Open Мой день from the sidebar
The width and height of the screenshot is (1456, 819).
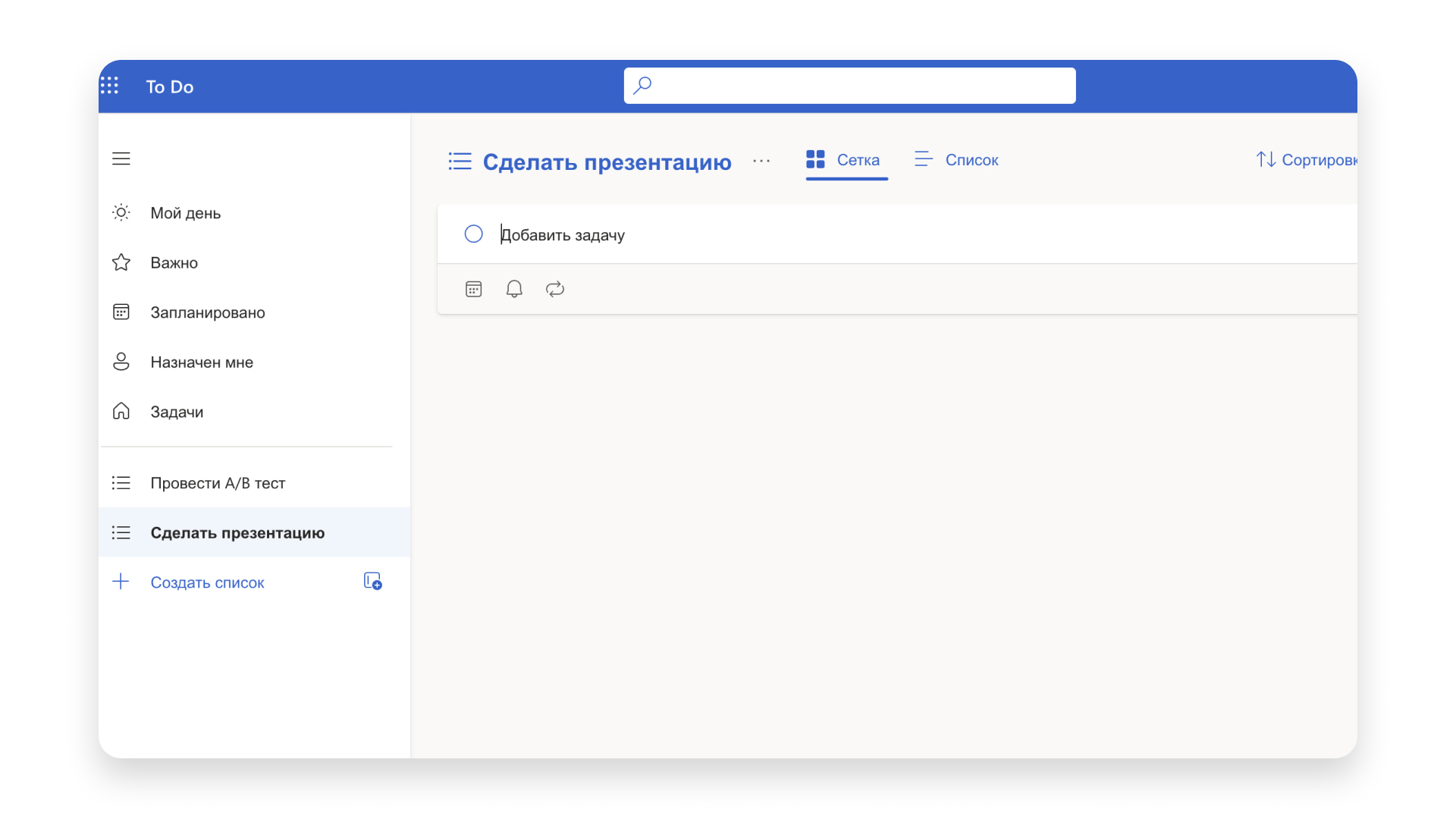(186, 213)
